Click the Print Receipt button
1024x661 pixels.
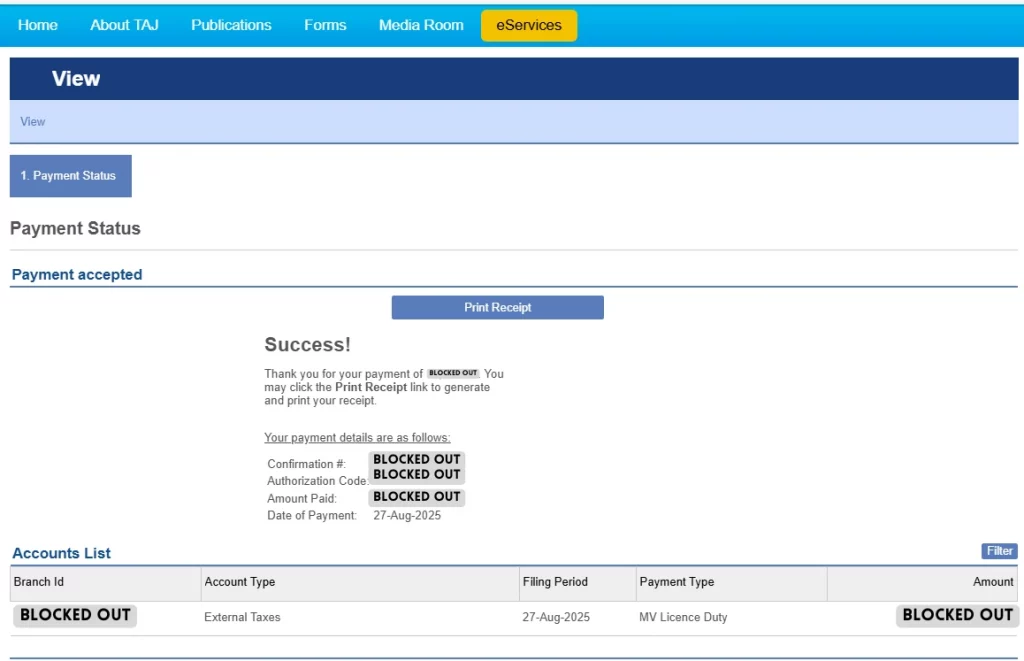pos(497,308)
